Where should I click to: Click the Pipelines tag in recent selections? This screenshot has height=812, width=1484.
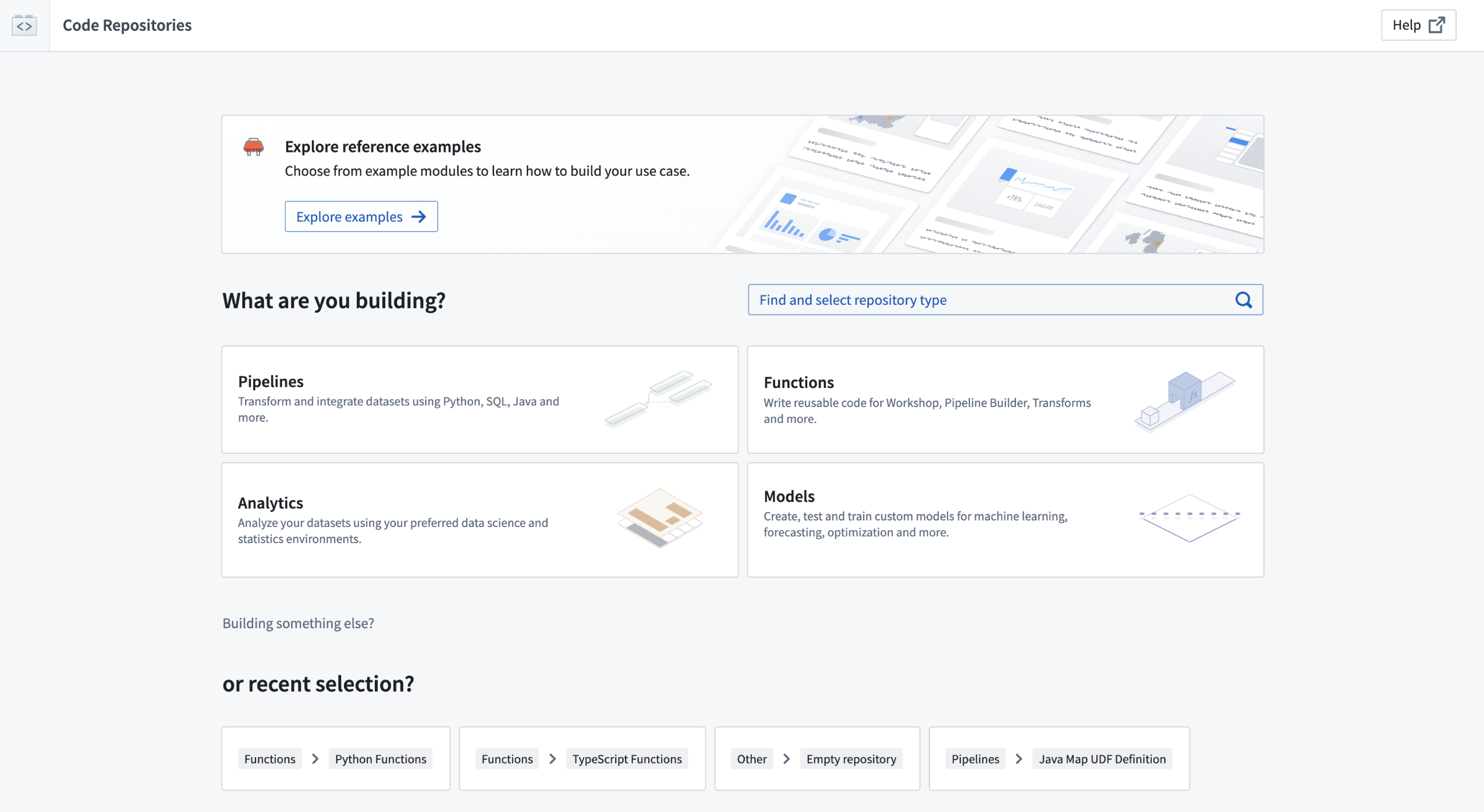pos(975,758)
